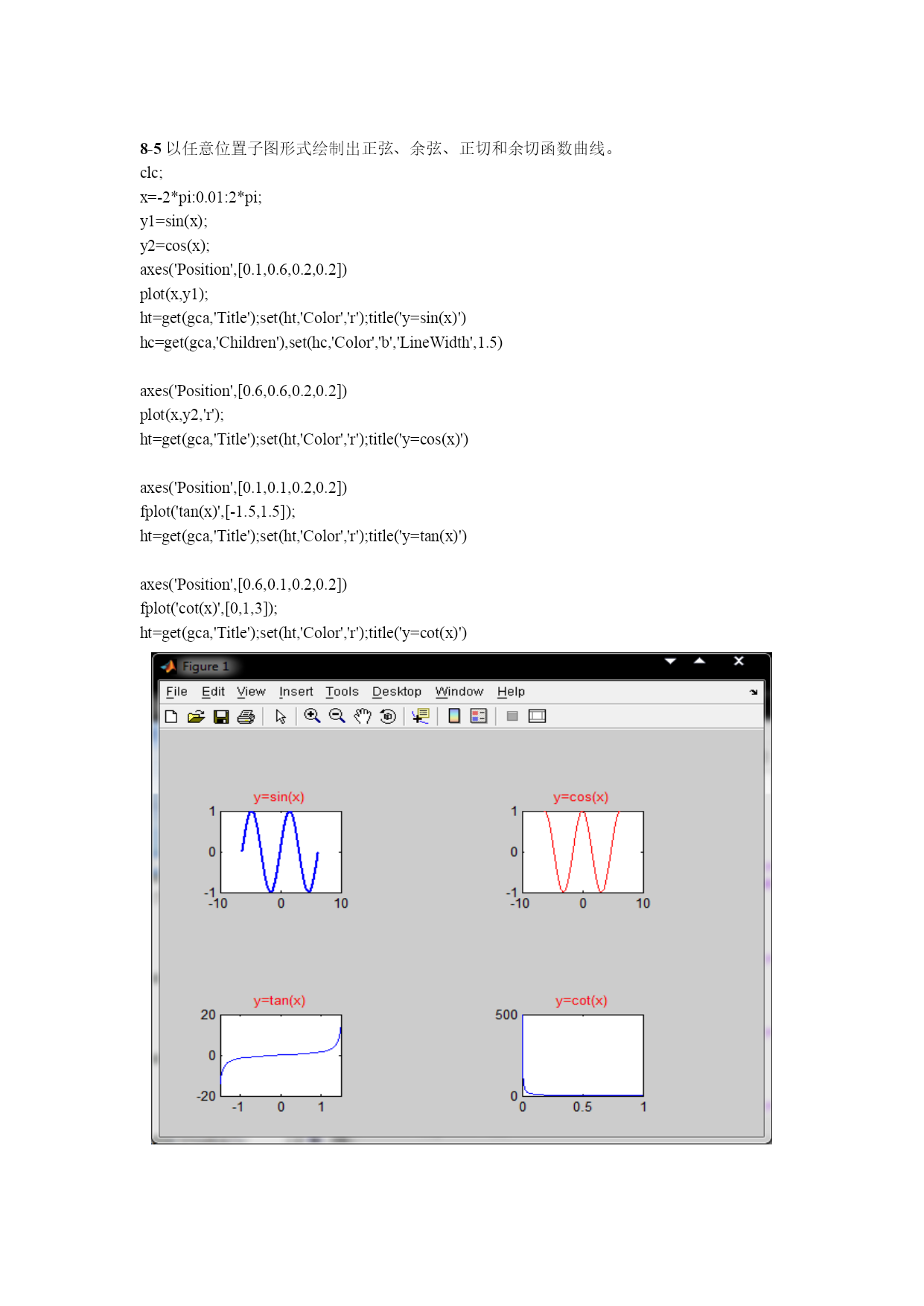Image resolution: width=924 pixels, height=1306 pixels.
Task: Select the blue sine curve axes
Action: point(281,852)
